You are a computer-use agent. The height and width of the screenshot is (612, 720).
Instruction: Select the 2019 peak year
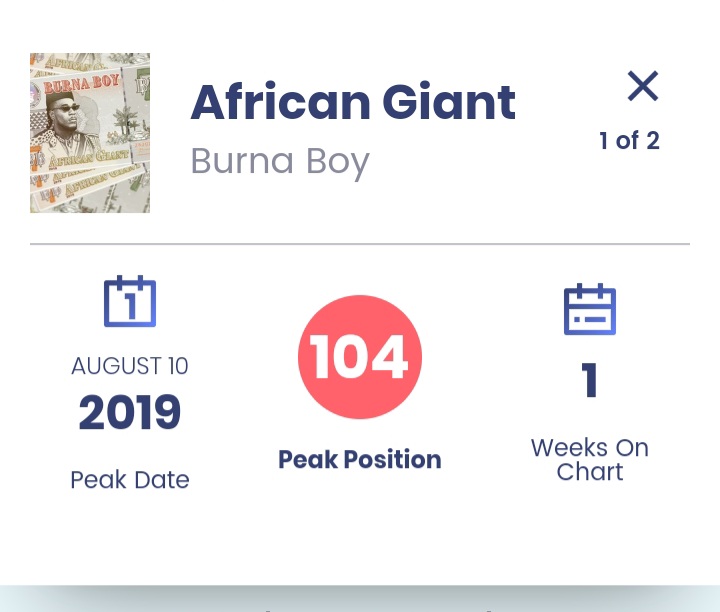(130, 412)
